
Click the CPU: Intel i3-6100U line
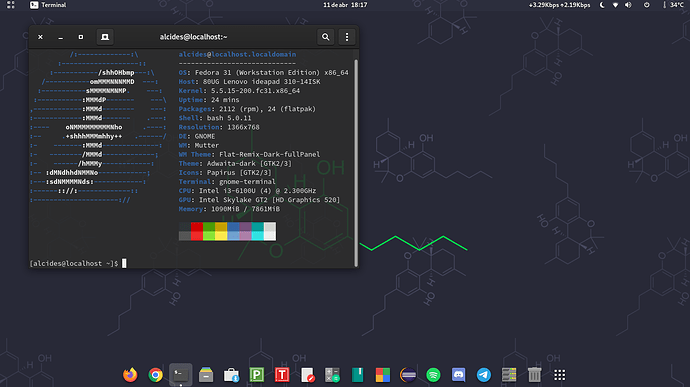click(x=247, y=191)
